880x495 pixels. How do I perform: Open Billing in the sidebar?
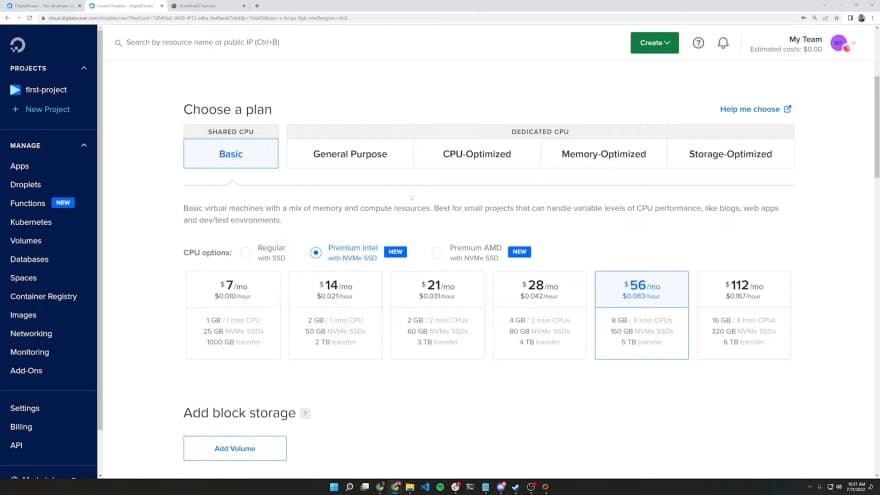[21, 427]
